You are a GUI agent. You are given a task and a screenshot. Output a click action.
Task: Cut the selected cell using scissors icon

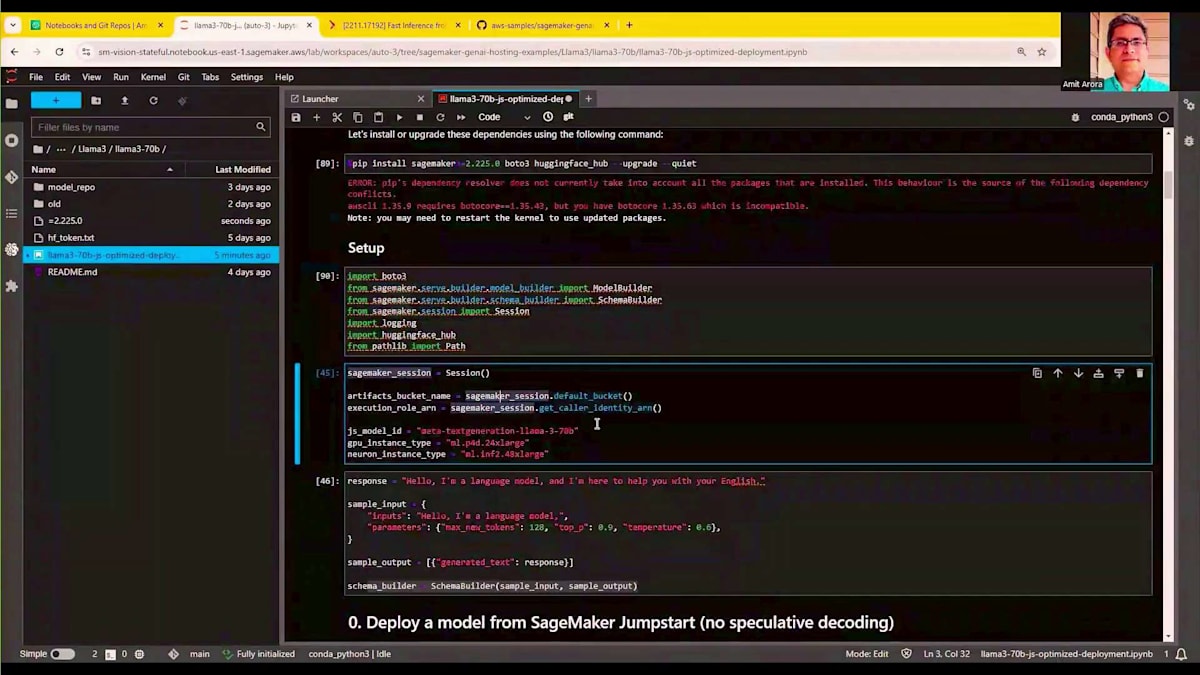pyautogui.click(x=337, y=117)
